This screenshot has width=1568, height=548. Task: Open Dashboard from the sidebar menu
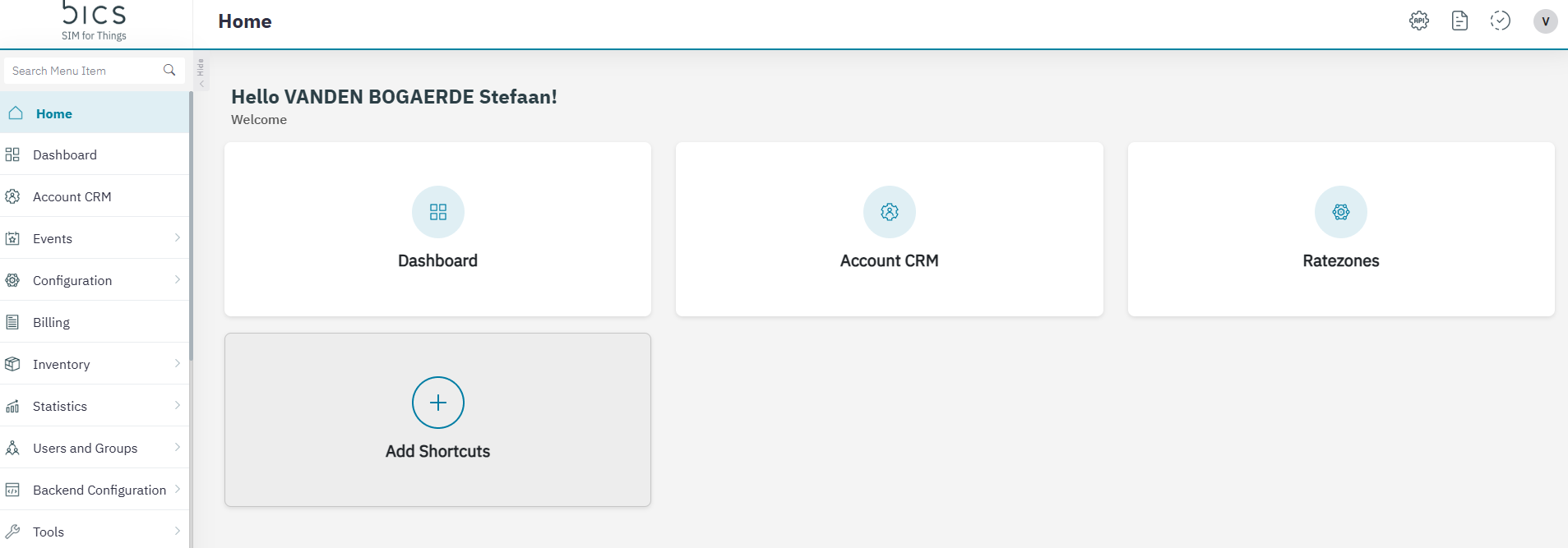coord(64,155)
